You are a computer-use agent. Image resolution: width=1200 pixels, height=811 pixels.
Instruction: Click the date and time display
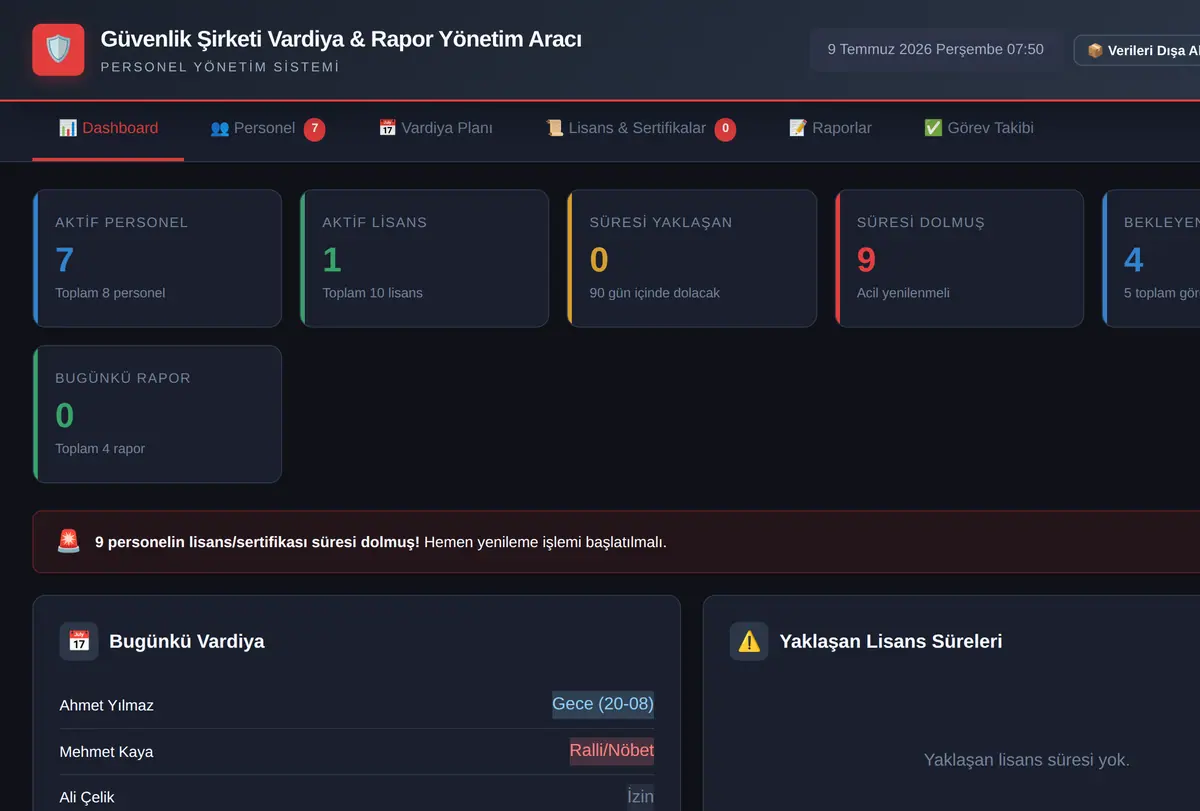coord(935,49)
